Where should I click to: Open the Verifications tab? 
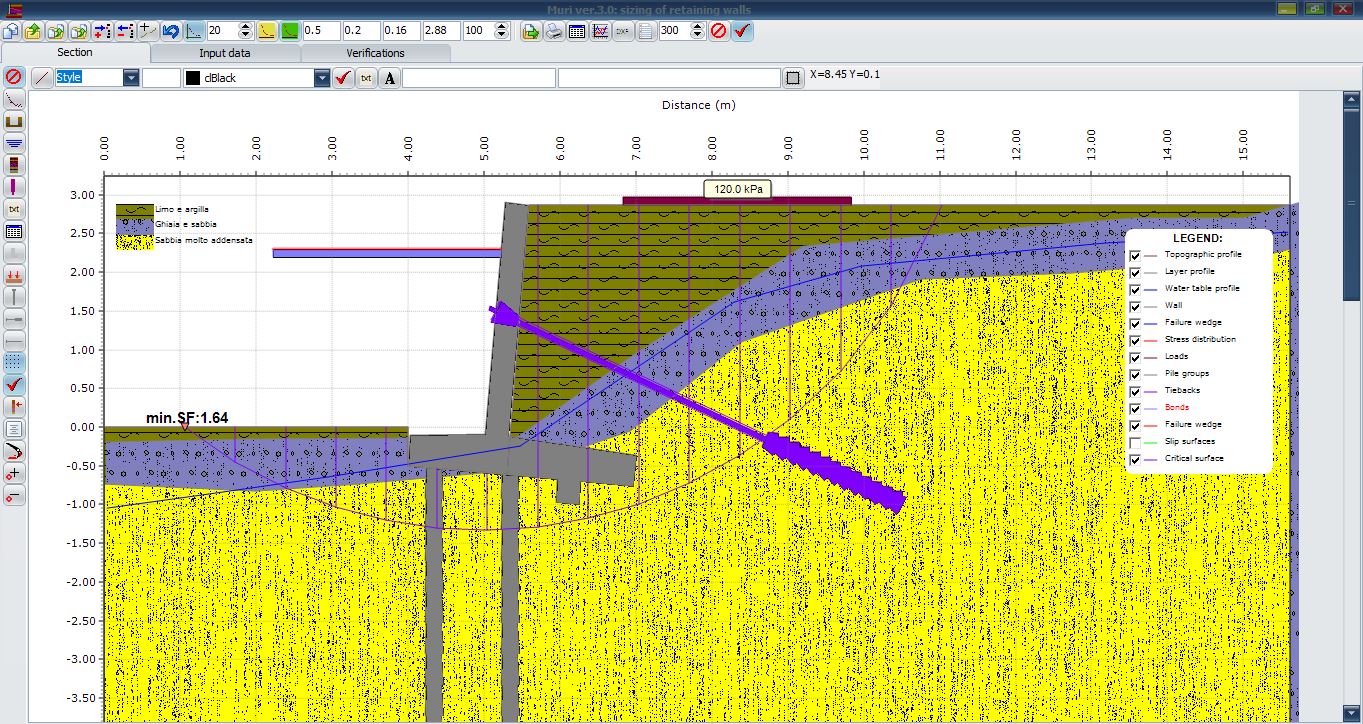point(375,53)
